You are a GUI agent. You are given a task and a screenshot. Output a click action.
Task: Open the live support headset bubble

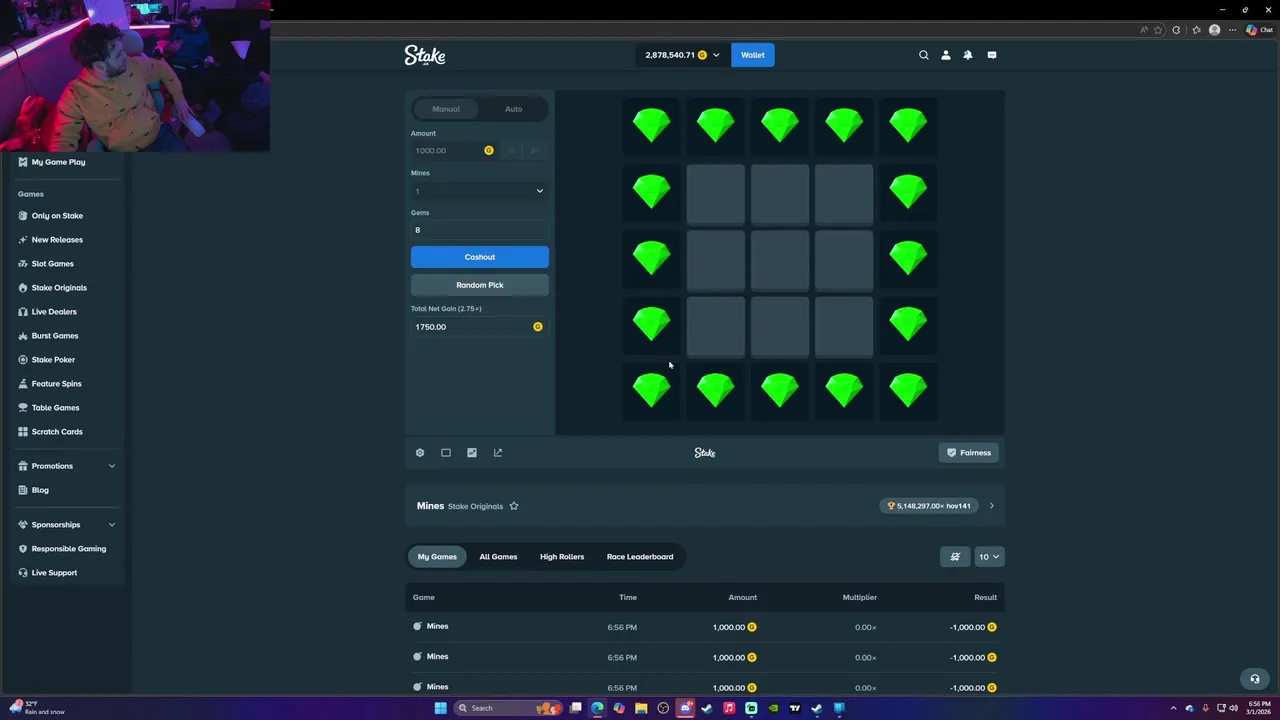click(1255, 679)
